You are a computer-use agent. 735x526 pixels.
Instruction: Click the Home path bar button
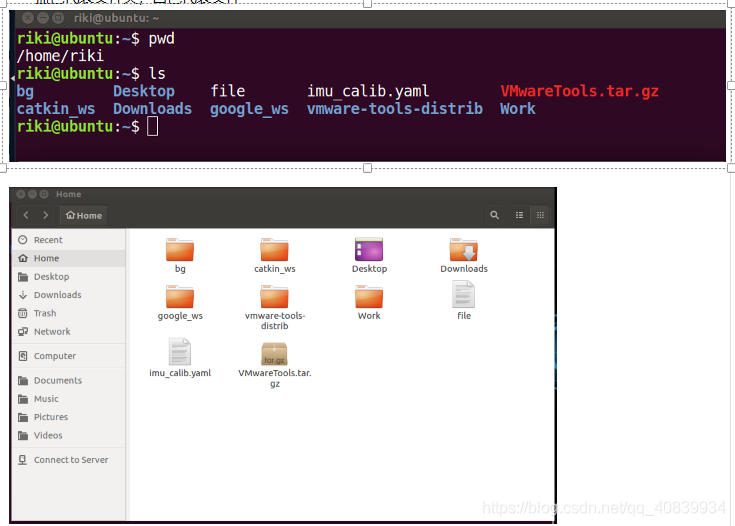tap(84, 215)
